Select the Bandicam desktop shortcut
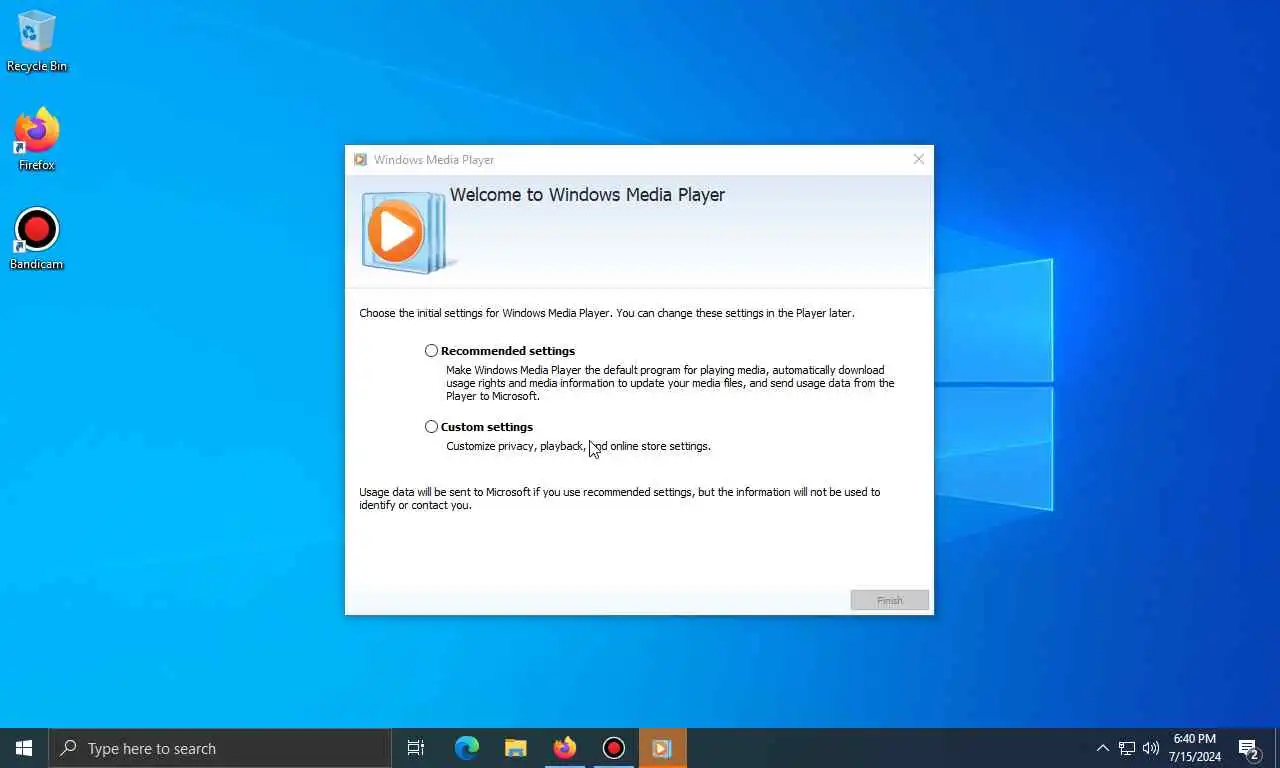Viewport: 1280px width, 768px height. [x=37, y=239]
